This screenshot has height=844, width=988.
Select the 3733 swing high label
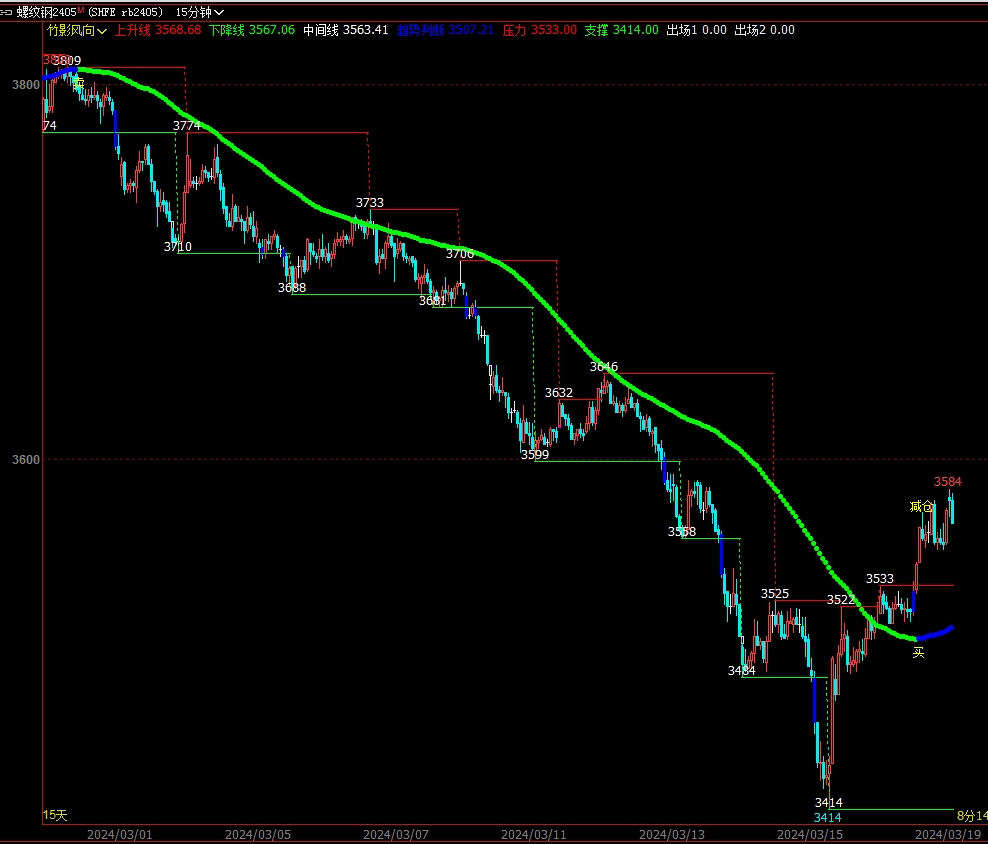coord(370,203)
